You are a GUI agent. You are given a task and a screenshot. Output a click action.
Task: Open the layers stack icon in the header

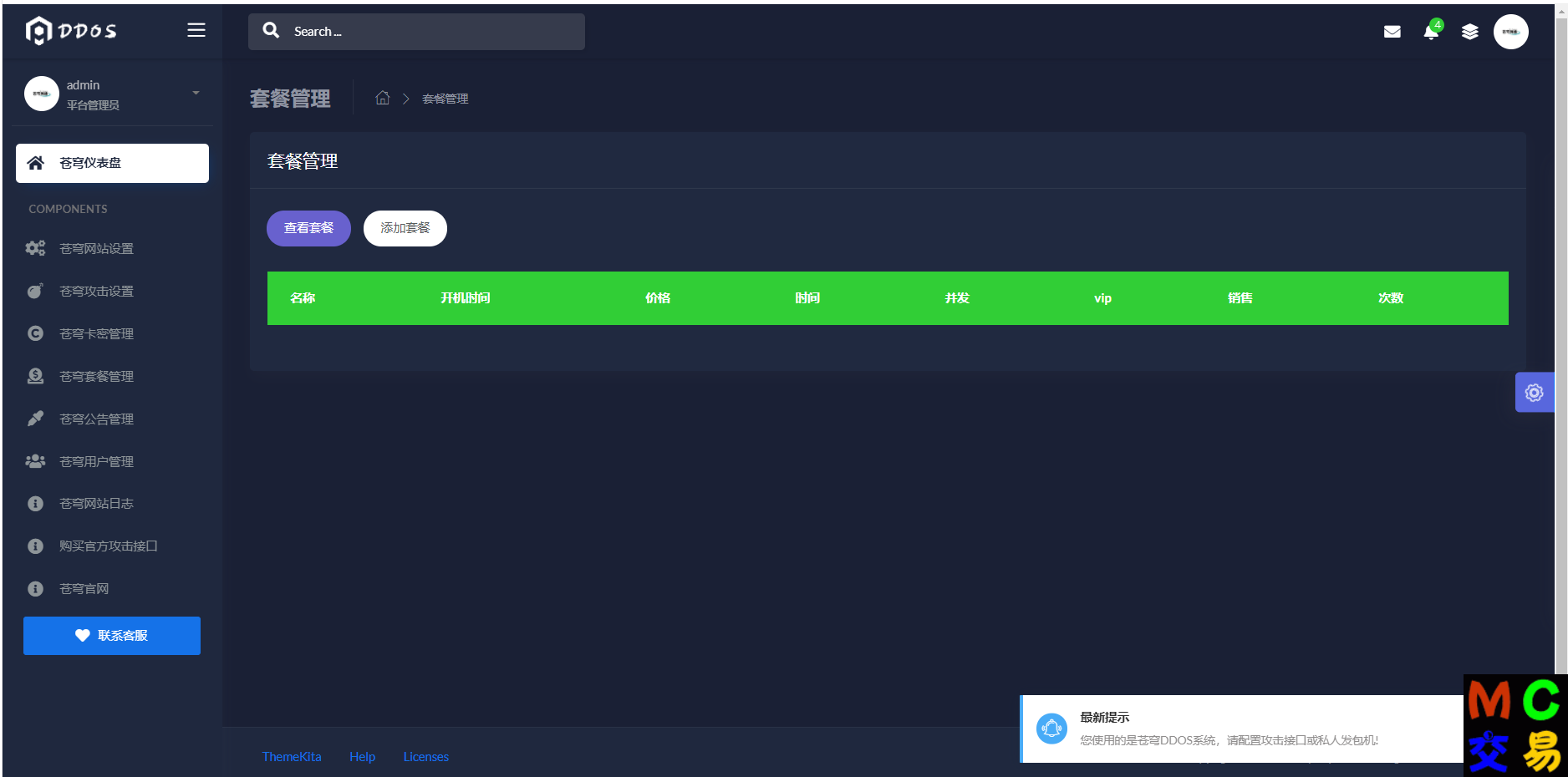tap(1470, 32)
